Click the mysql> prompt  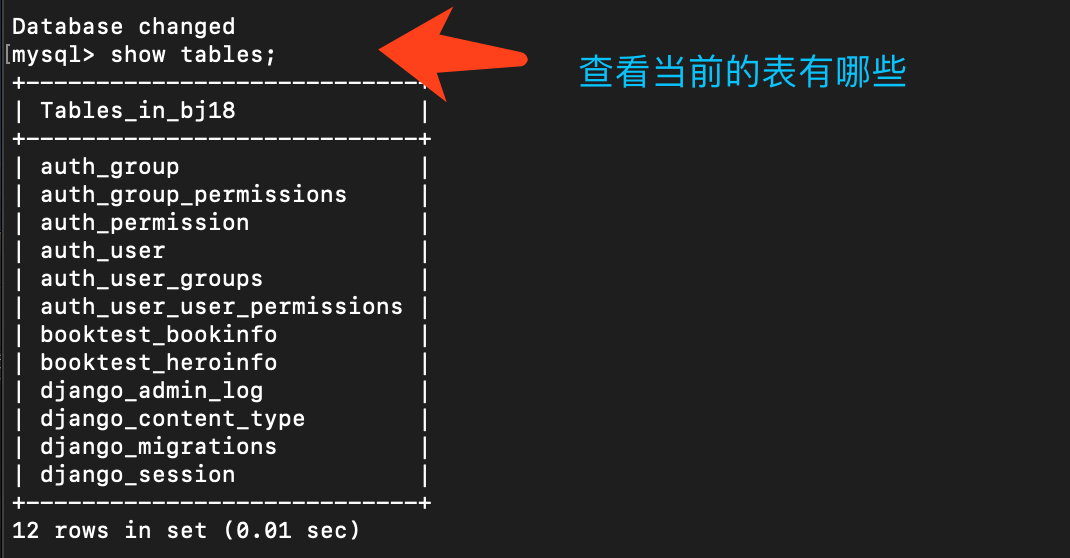pos(53,55)
